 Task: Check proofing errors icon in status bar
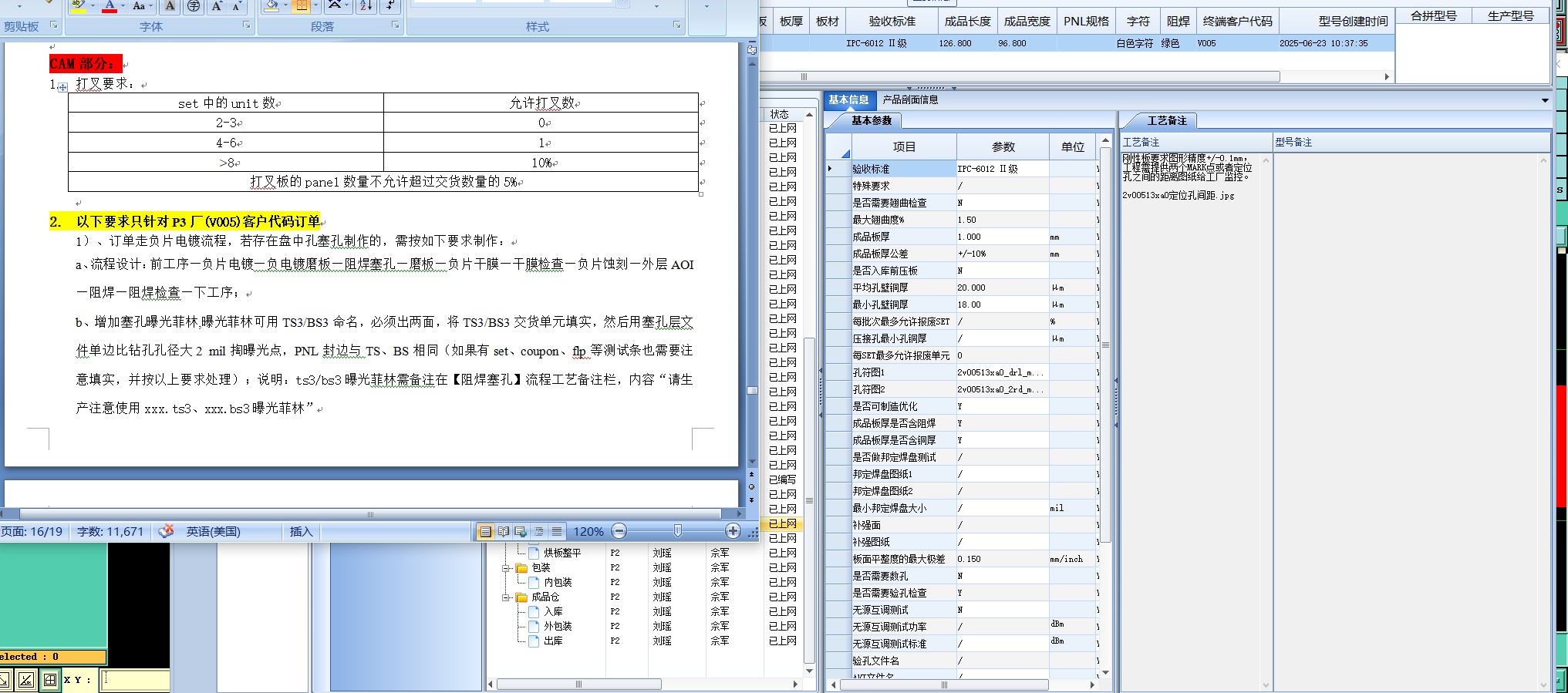[166, 531]
